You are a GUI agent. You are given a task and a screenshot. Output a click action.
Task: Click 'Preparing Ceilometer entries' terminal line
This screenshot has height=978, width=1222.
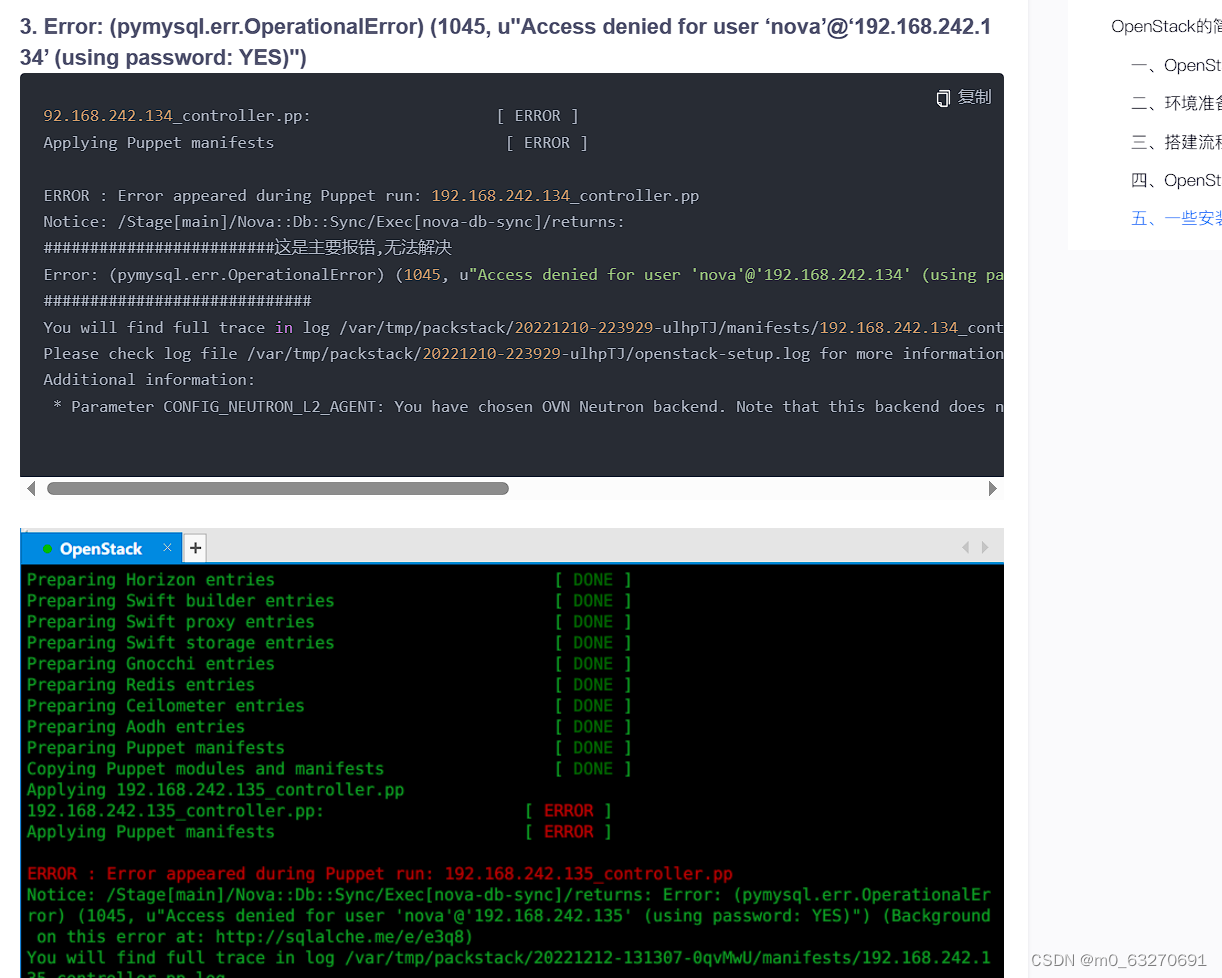point(165,706)
